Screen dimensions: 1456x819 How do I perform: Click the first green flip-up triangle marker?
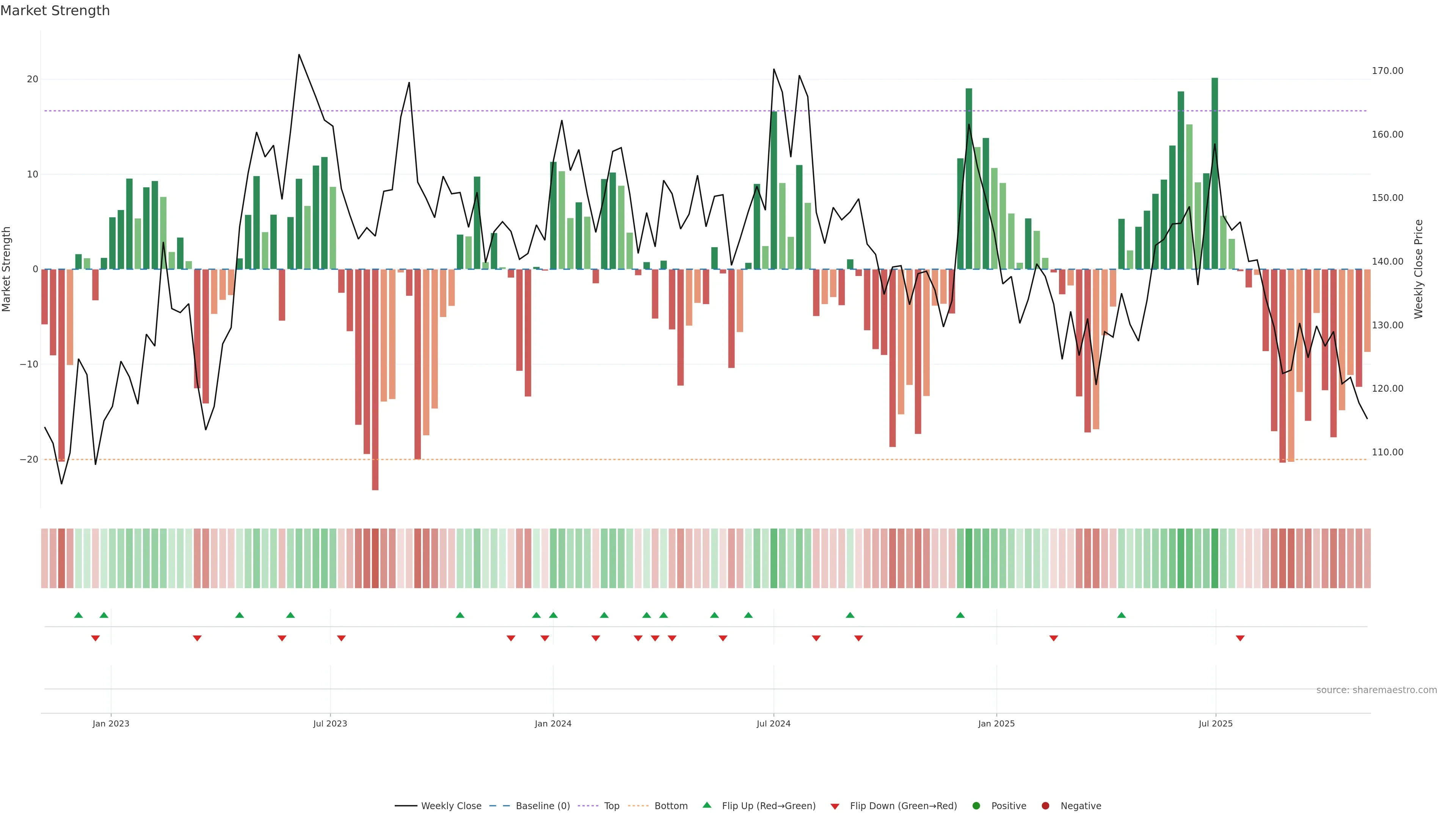(78, 615)
